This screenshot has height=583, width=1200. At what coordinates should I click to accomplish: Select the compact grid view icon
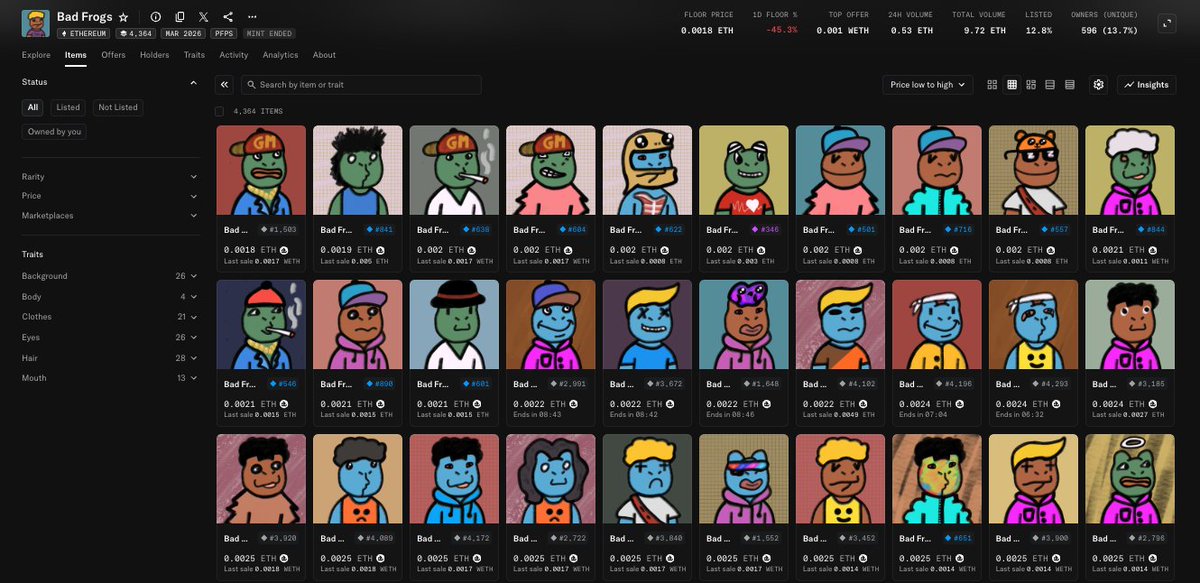[x=1012, y=85]
